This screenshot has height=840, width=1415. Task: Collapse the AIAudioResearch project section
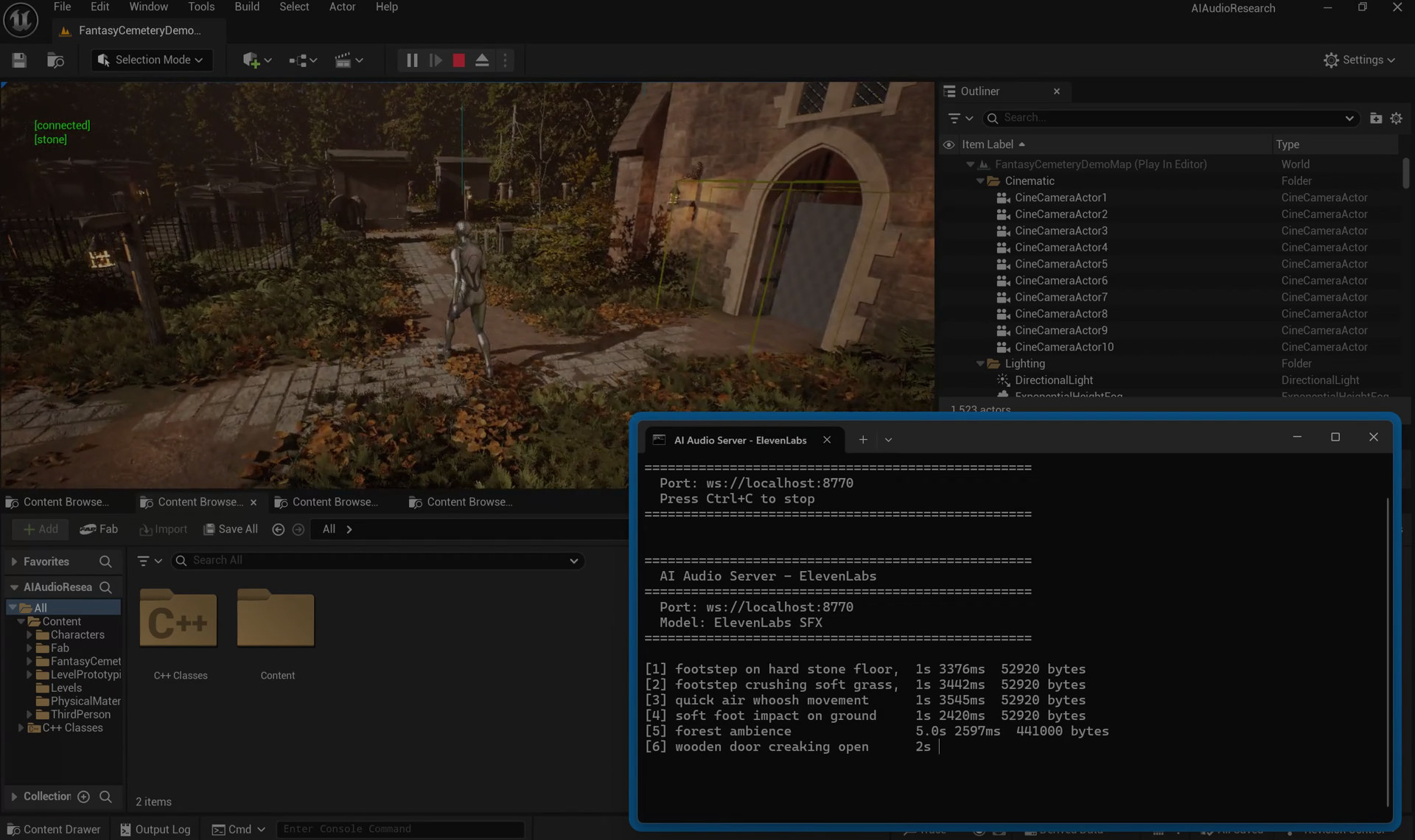(x=13, y=587)
